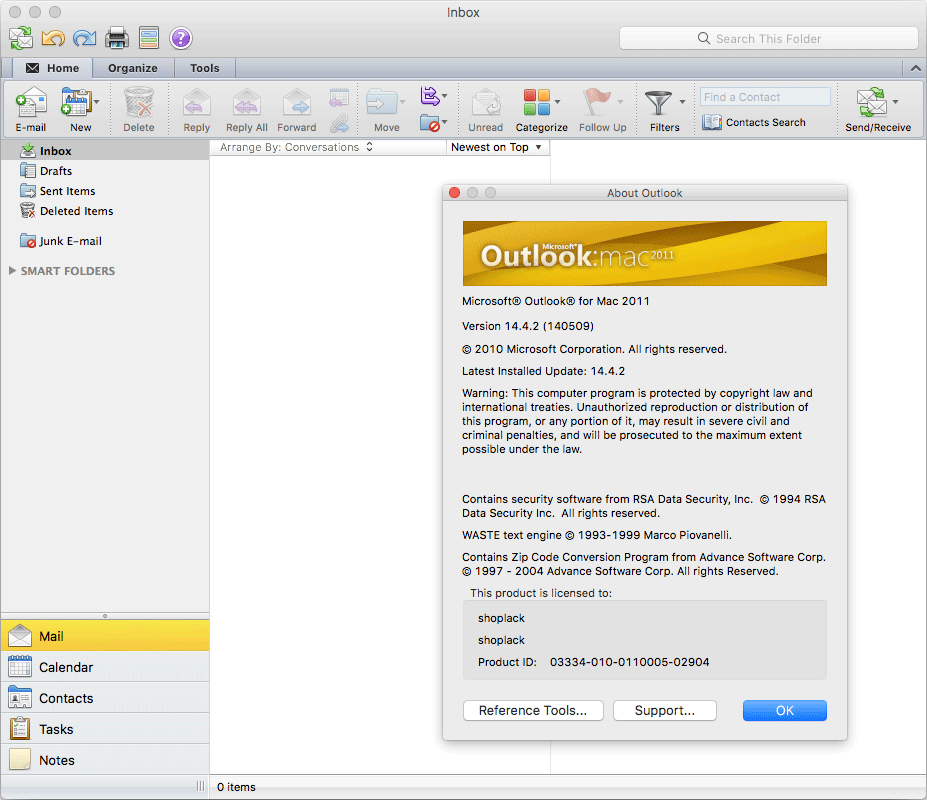
Task: Open the Rules dropdown arrow
Action: tap(445, 96)
